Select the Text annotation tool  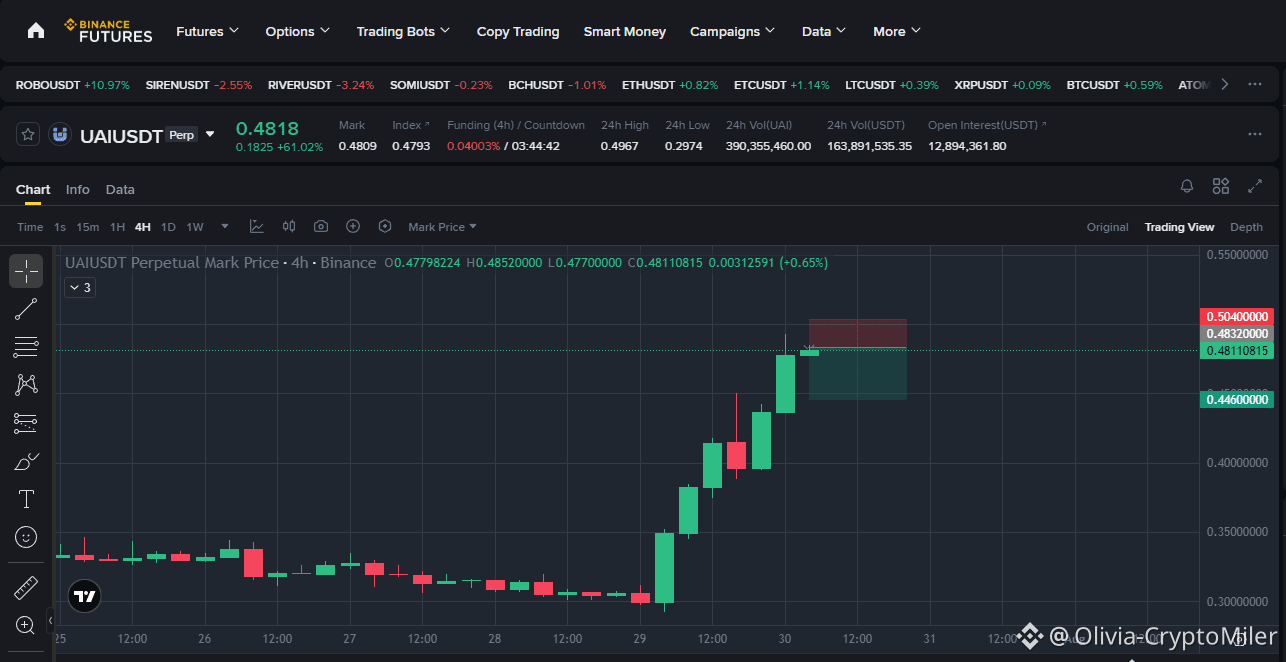27,499
